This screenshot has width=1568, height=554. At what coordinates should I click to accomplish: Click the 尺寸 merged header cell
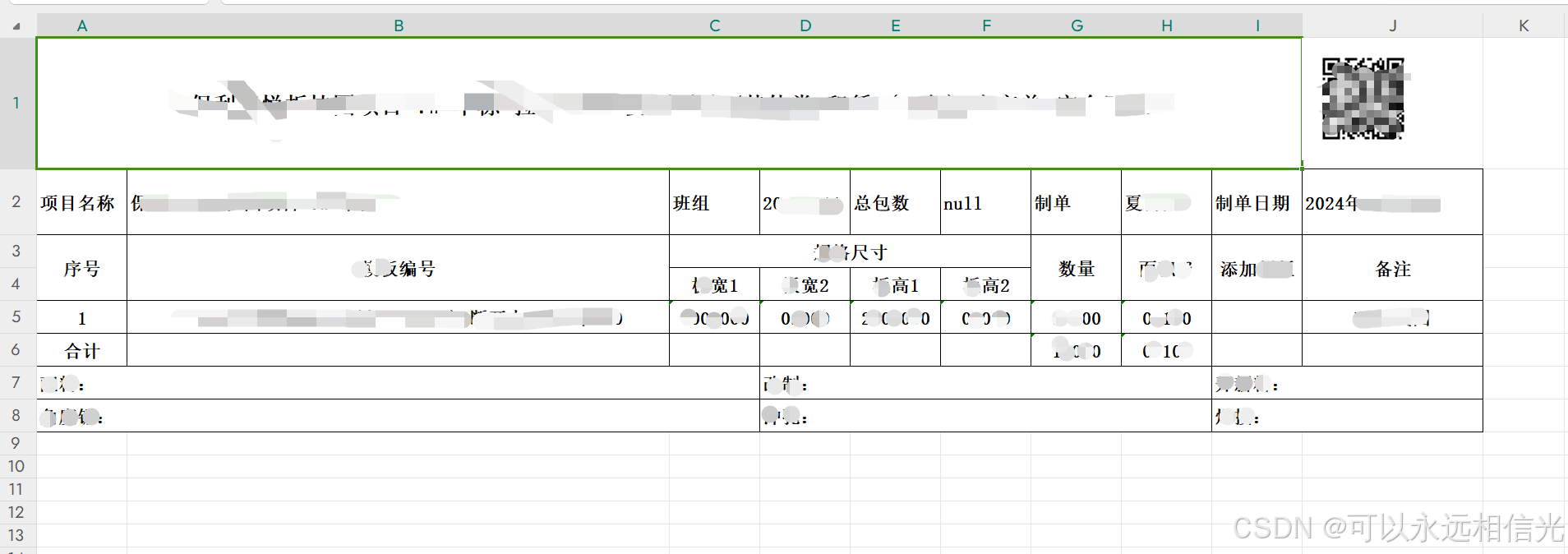tap(851, 252)
